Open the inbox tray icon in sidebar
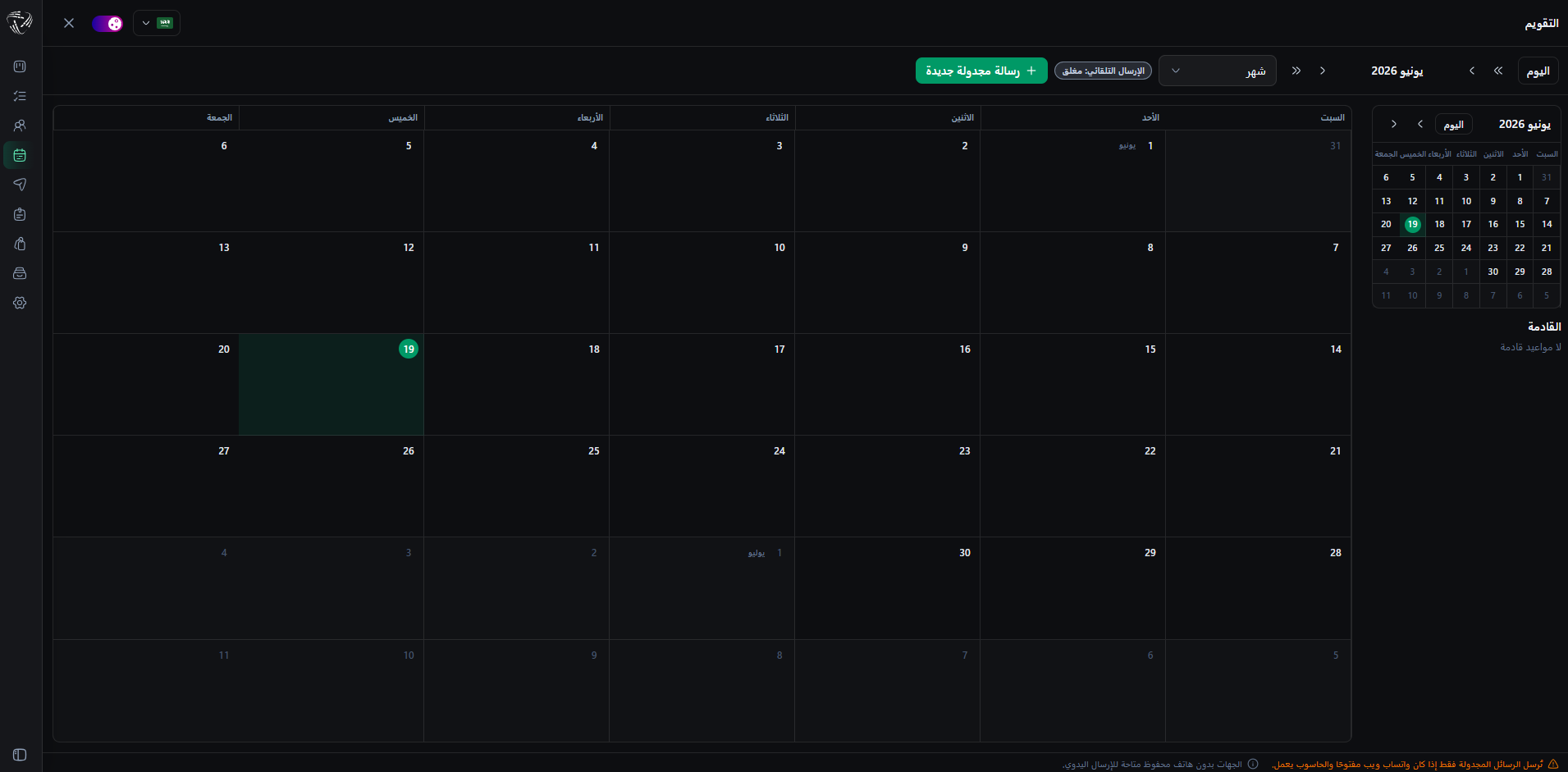Image resolution: width=1568 pixels, height=772 pixels. pos(20,273)
